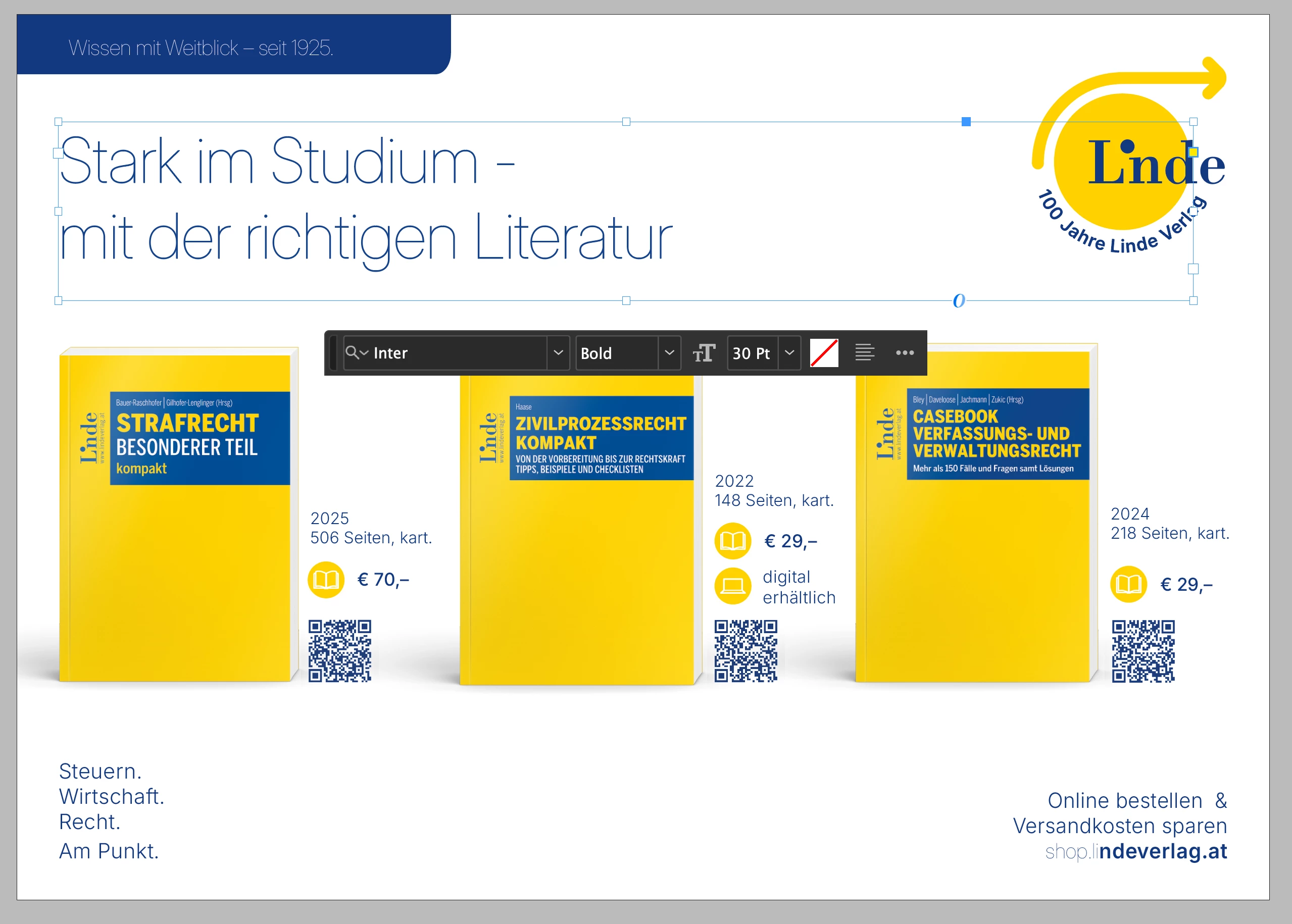The height and width of the screenshot is (924, 1292).
Task: Click the 30 Pt size value field
Action: [751, 353]
